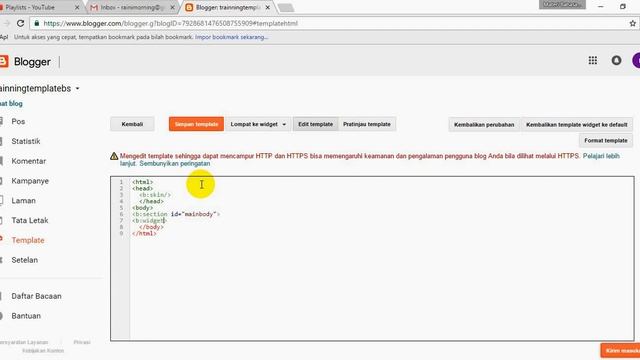The height and width of the screenshot is (360, 640).
Task: Expand the blog name dropdown arrow
Action: point(78,89)
